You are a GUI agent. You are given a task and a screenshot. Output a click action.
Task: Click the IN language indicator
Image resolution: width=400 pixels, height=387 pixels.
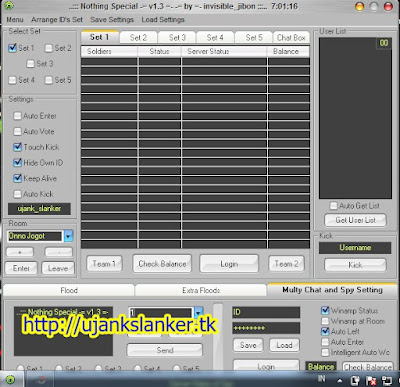click(x=321, y=378)
